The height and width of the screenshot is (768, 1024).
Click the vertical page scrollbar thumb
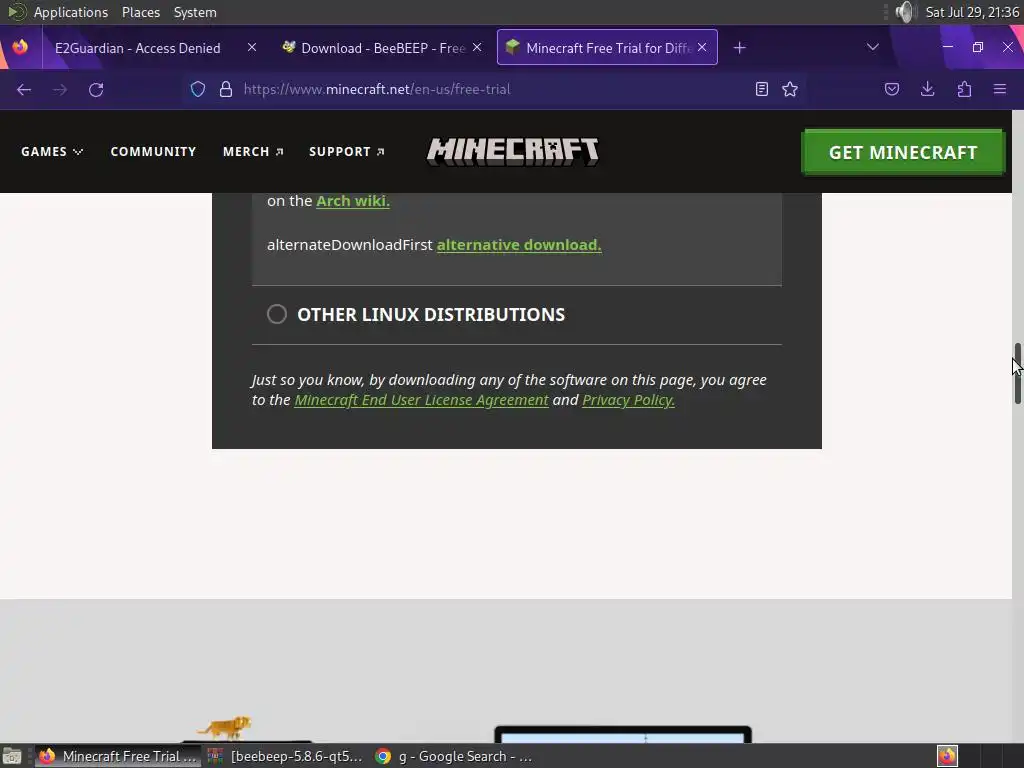click(1017, 373)
